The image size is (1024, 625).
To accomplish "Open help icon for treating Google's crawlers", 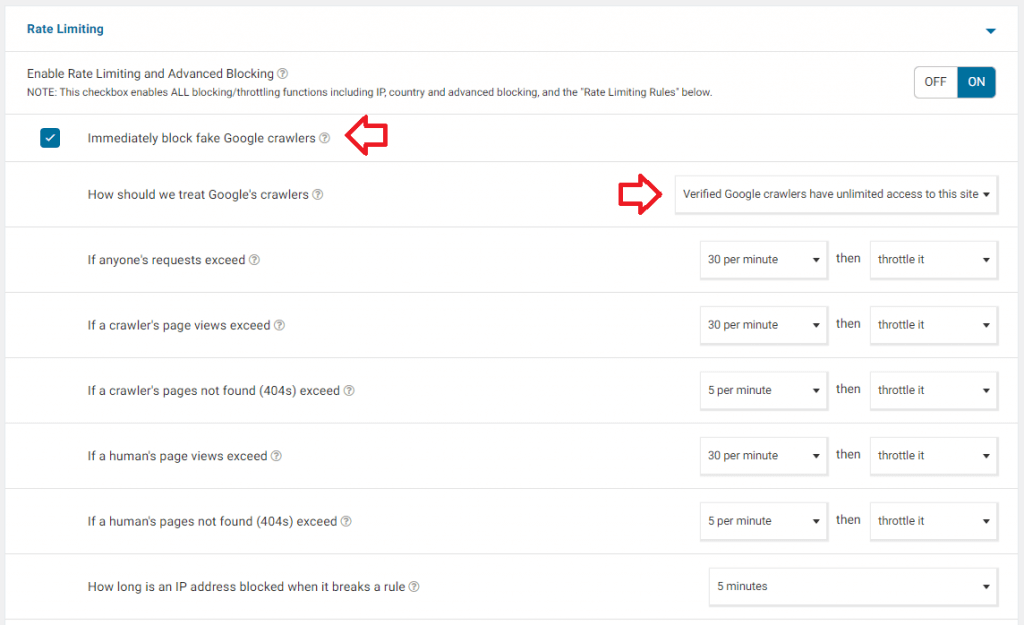I will 317,195.
